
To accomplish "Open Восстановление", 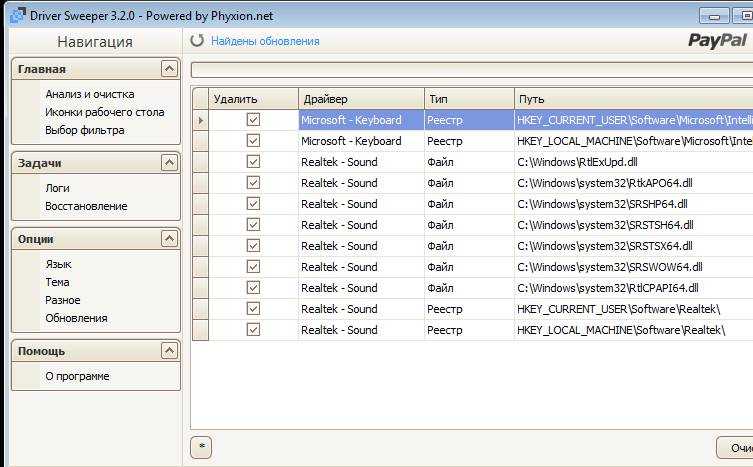I will point(86,206).
